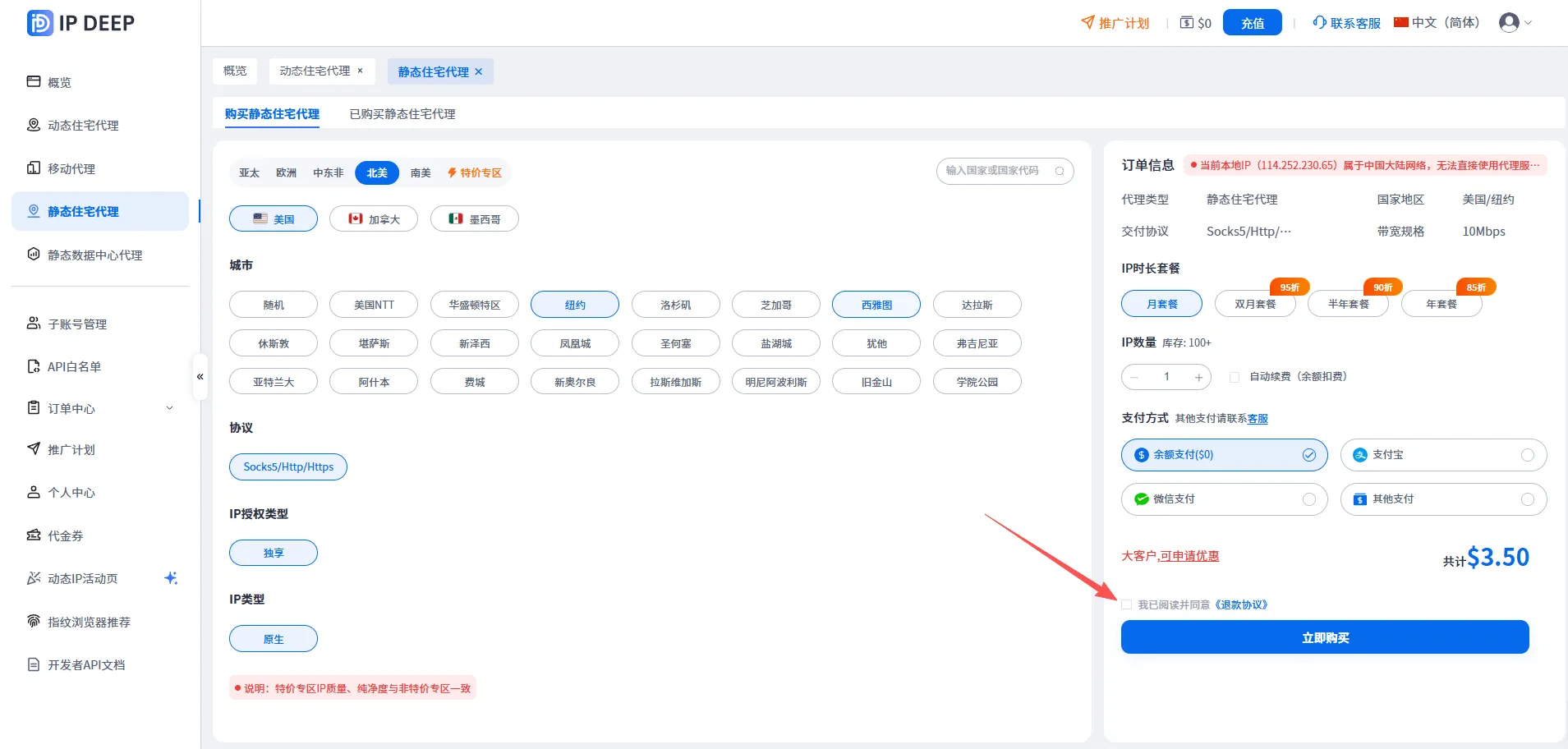Image resolution: width=1568 pixels, height=749 pixels.
Task: Select the 欧洲 region tab
Action: click(286, 172)
